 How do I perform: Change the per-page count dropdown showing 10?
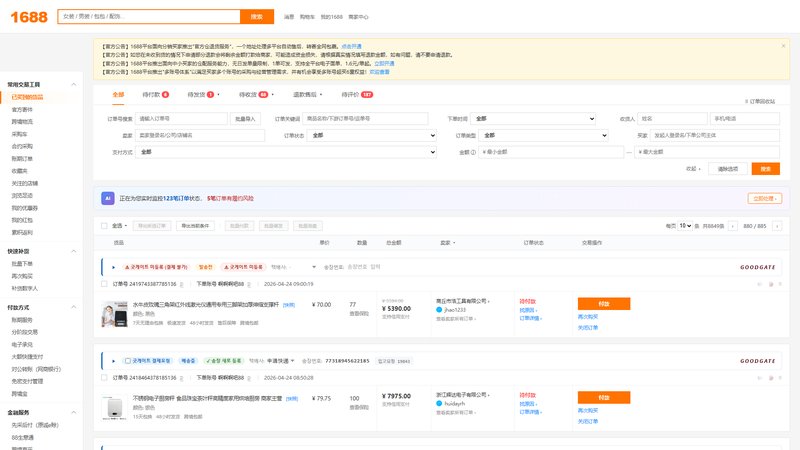point(685,226)
